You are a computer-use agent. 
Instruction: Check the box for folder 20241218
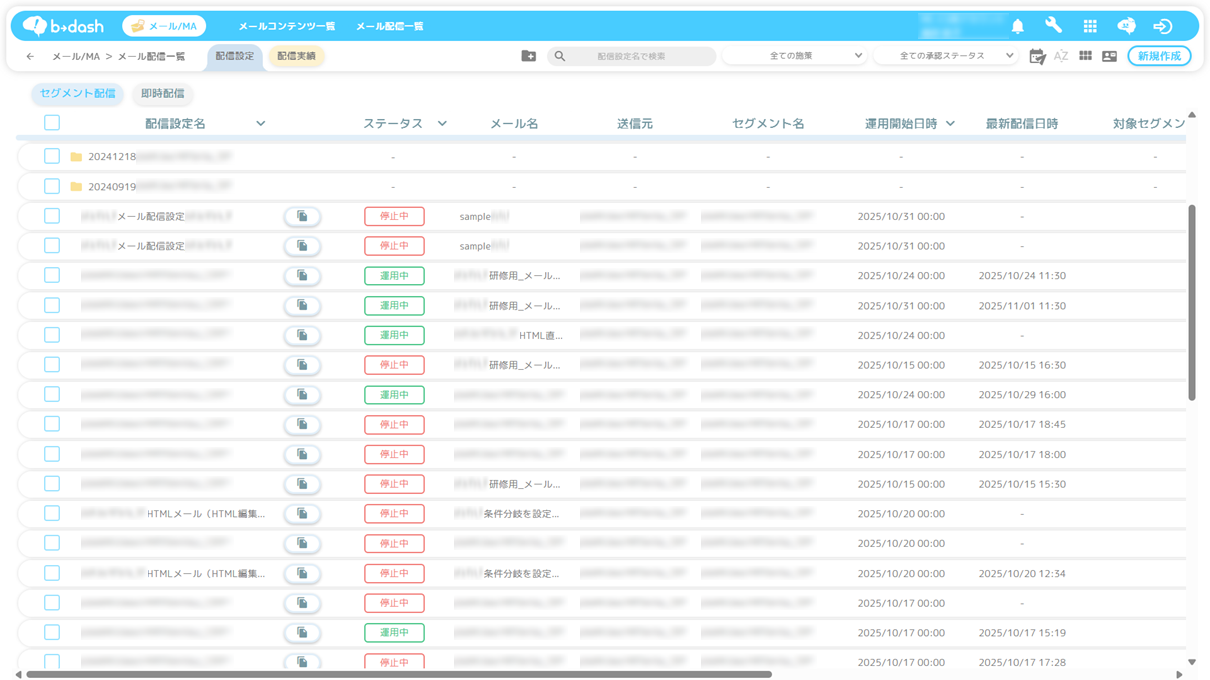[x=52, y=156]
